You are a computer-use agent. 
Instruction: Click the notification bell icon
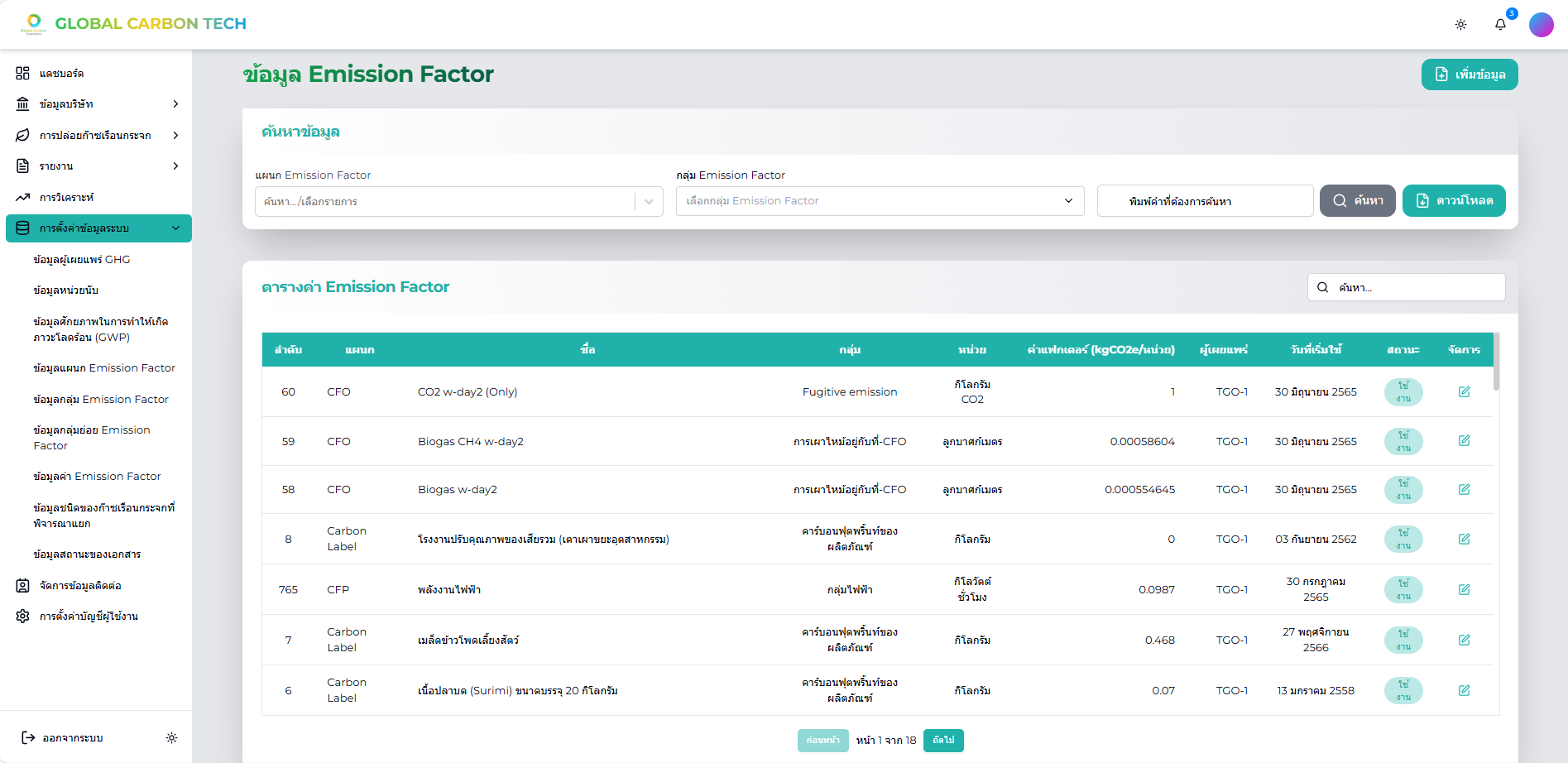pyautogui.click(x=1500, y=25)
